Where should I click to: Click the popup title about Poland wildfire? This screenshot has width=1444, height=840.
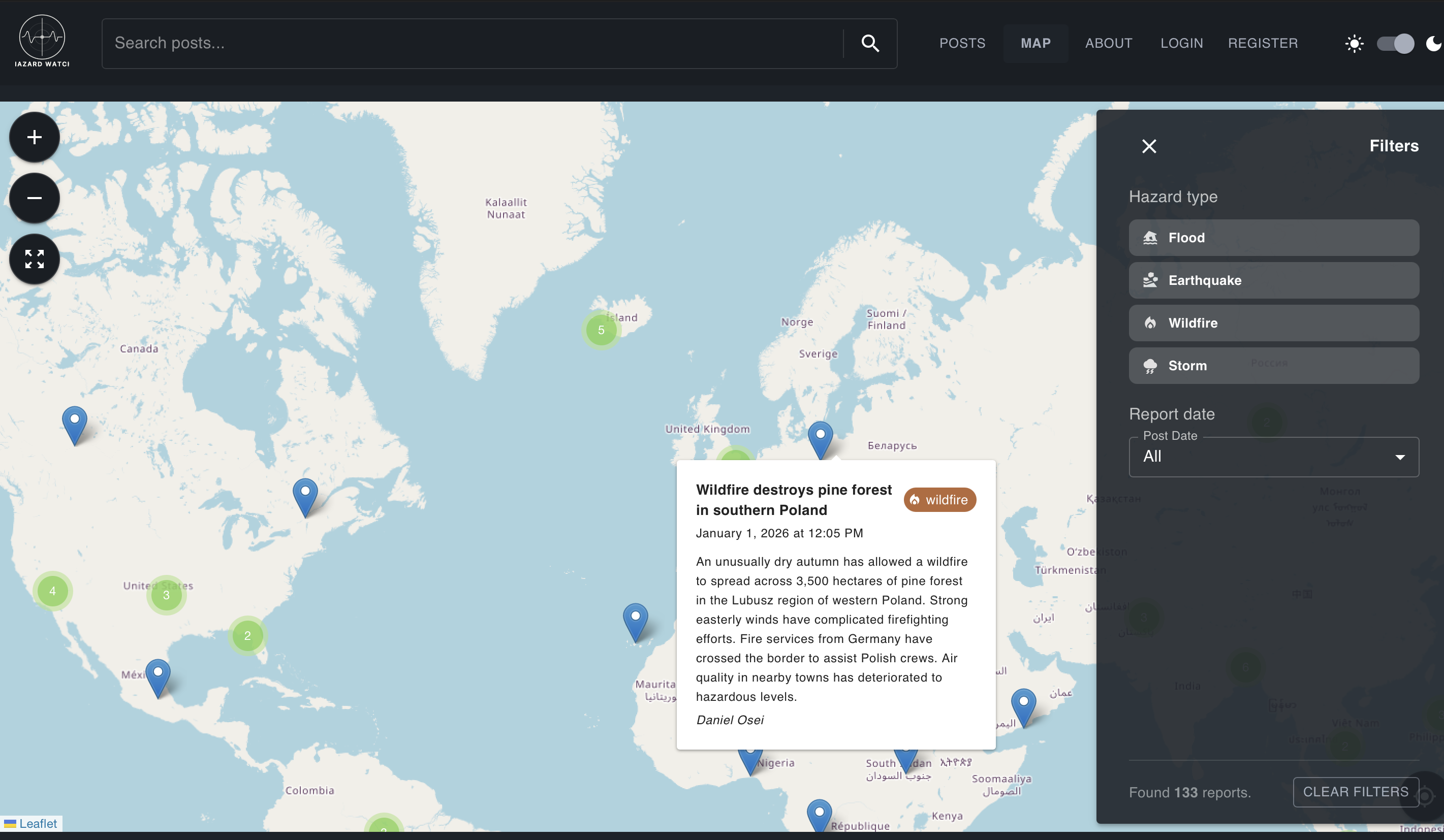tap(794, 500)
